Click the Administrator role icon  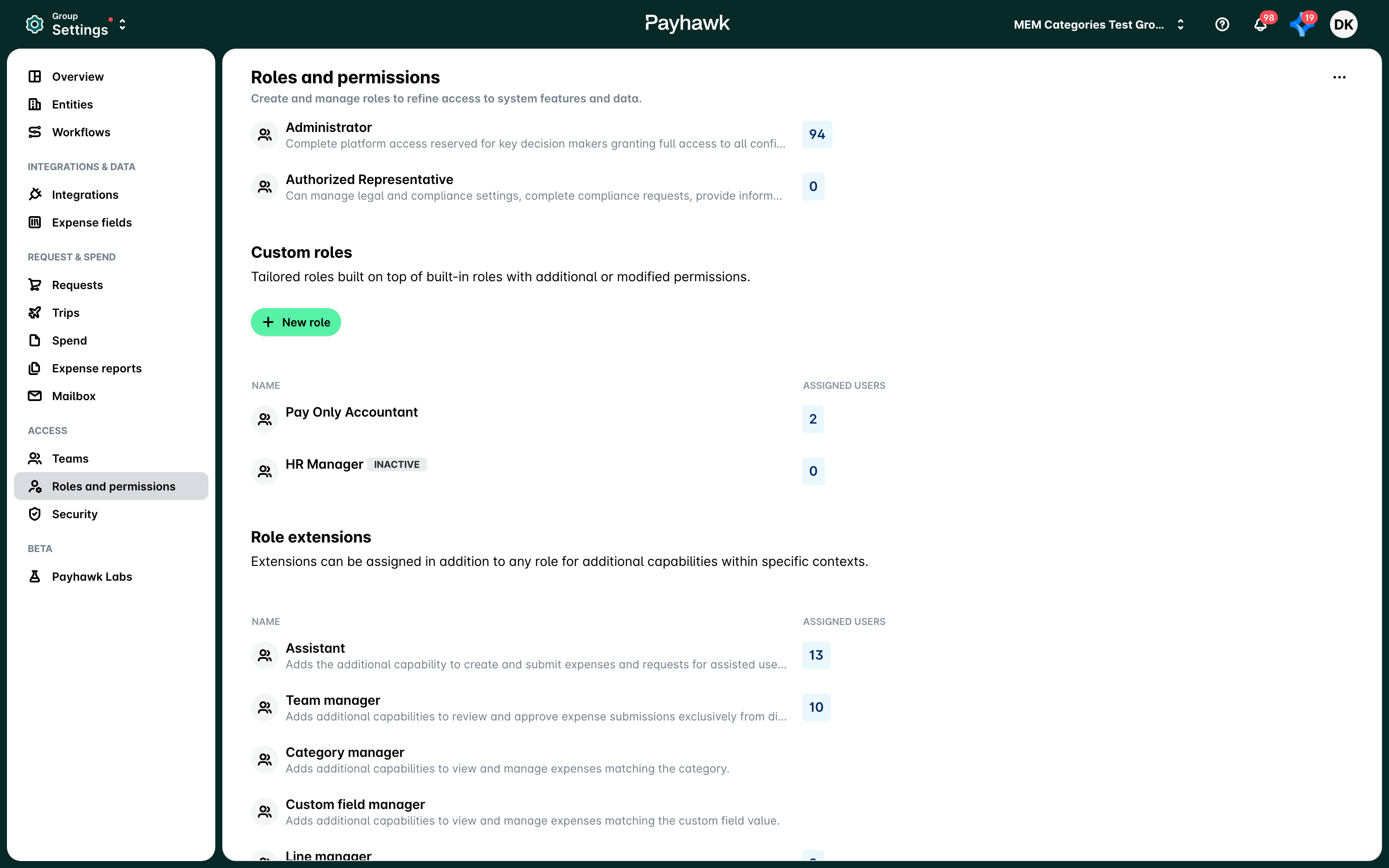pyautogui.click(x=265, y=135)
